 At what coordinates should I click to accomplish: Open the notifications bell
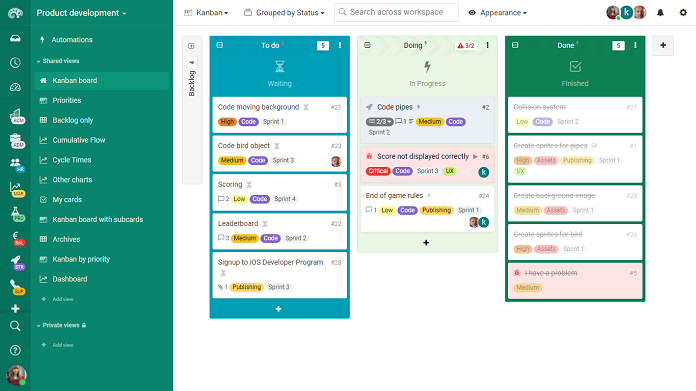point(660,13)
